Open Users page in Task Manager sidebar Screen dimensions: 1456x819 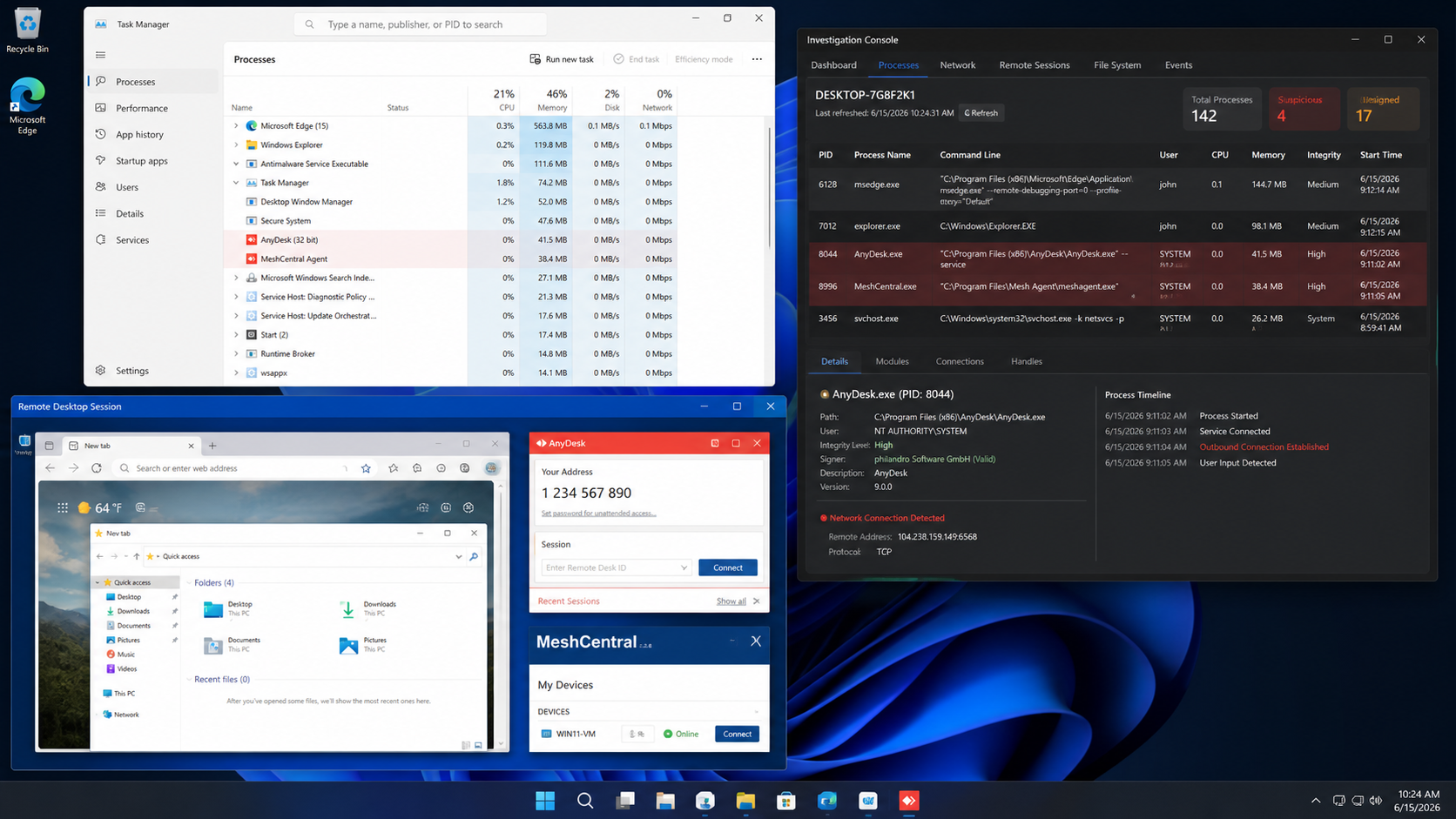tap(152, 187)
